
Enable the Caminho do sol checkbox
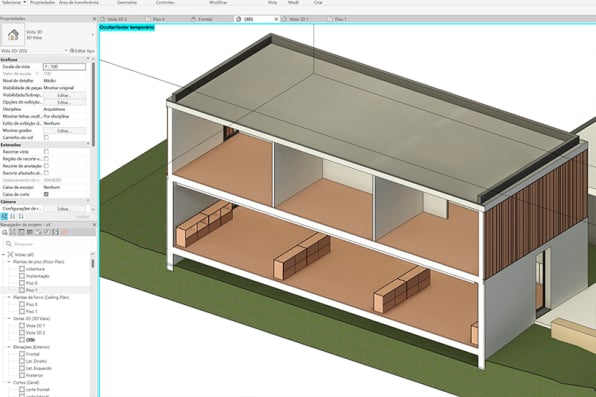coord(46,137)
